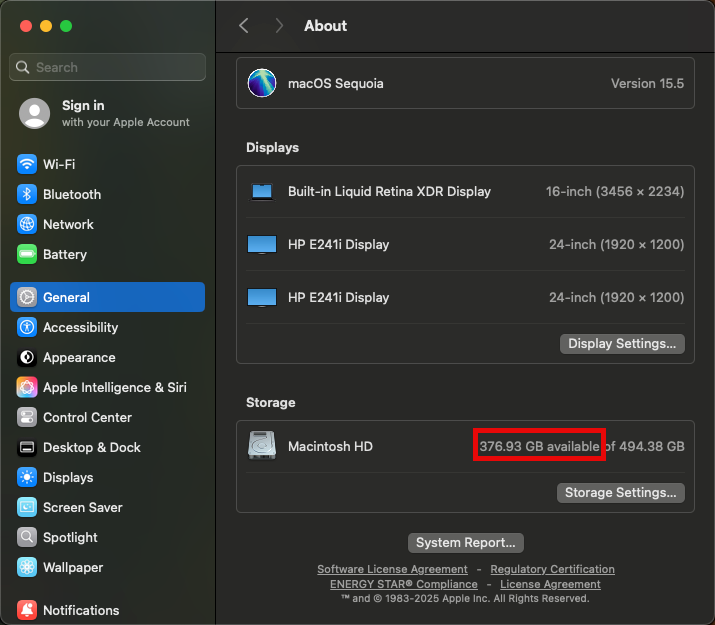Open Control Center settings
Viewport: 715px width, 625px height.
107,418
